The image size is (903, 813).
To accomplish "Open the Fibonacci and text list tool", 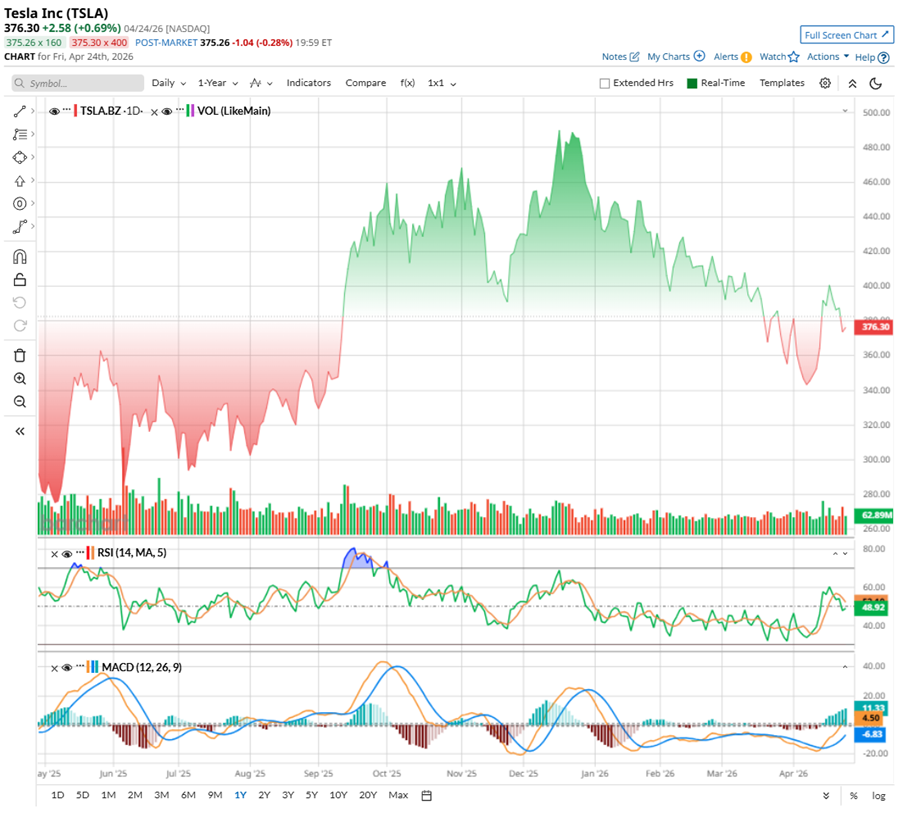I will [20, 134].
